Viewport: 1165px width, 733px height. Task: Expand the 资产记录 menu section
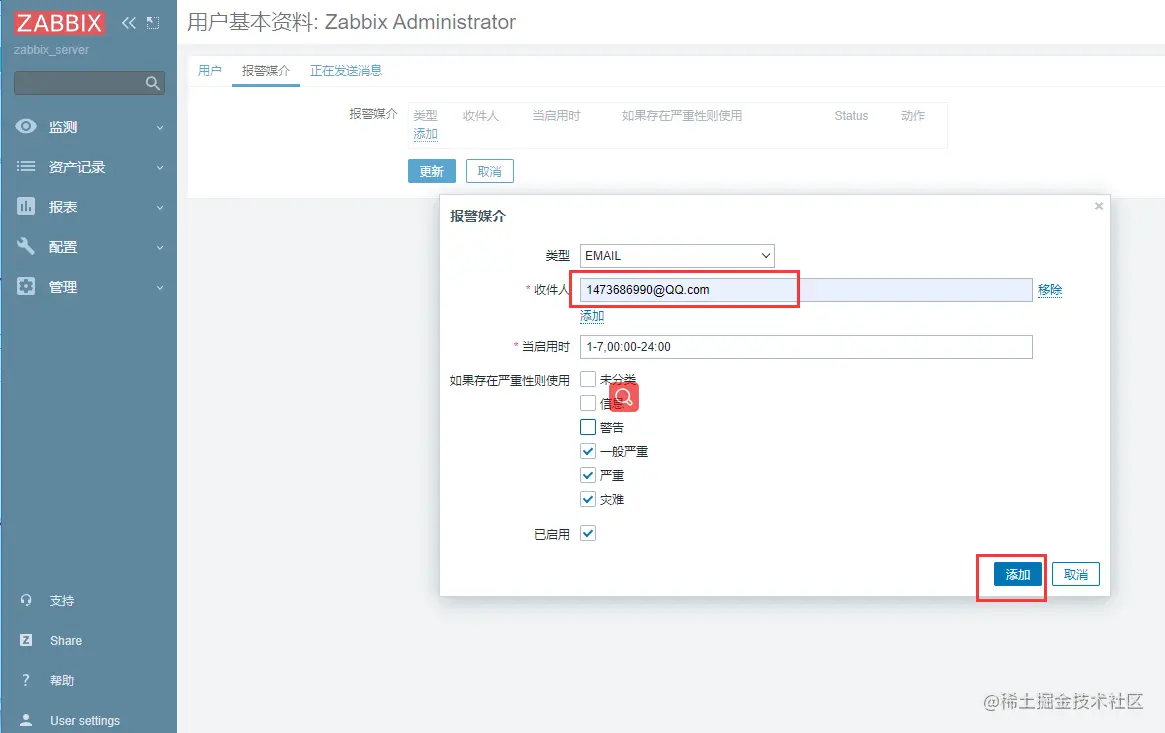88,167
